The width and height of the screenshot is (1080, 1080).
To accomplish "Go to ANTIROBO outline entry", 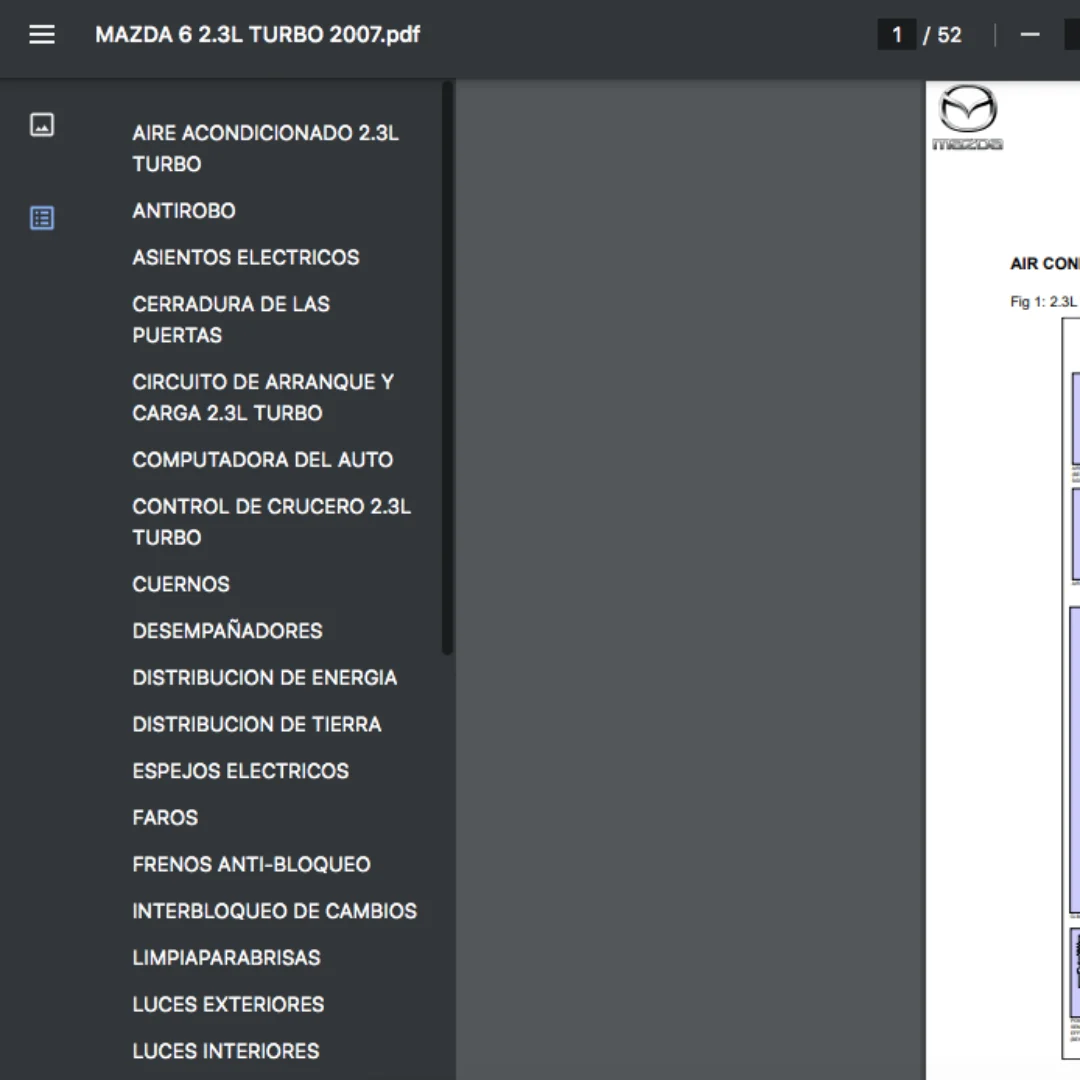I will pos(184,211).
